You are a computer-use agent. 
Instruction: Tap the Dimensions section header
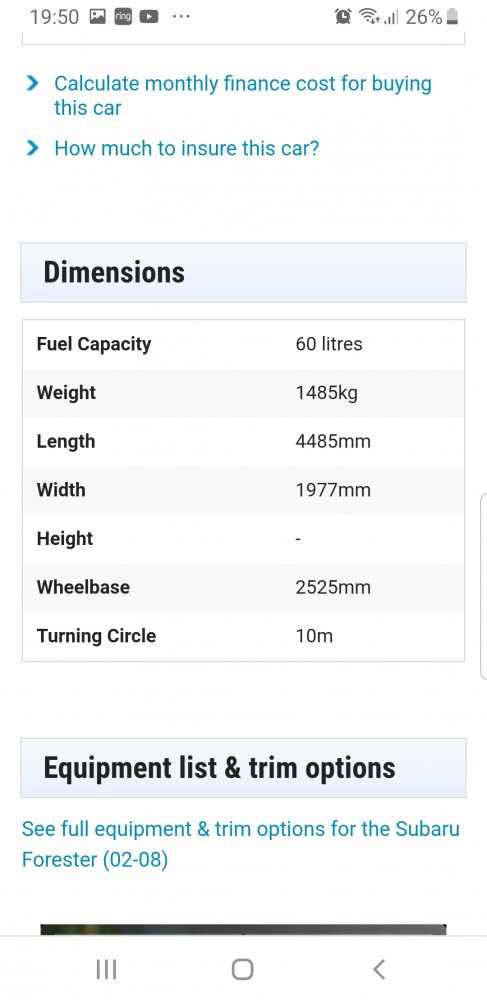[243, 272]
